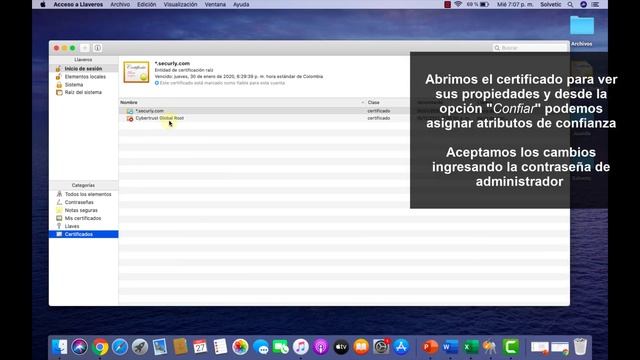Select Llaves category
The image size is (640, 360).
83,226
